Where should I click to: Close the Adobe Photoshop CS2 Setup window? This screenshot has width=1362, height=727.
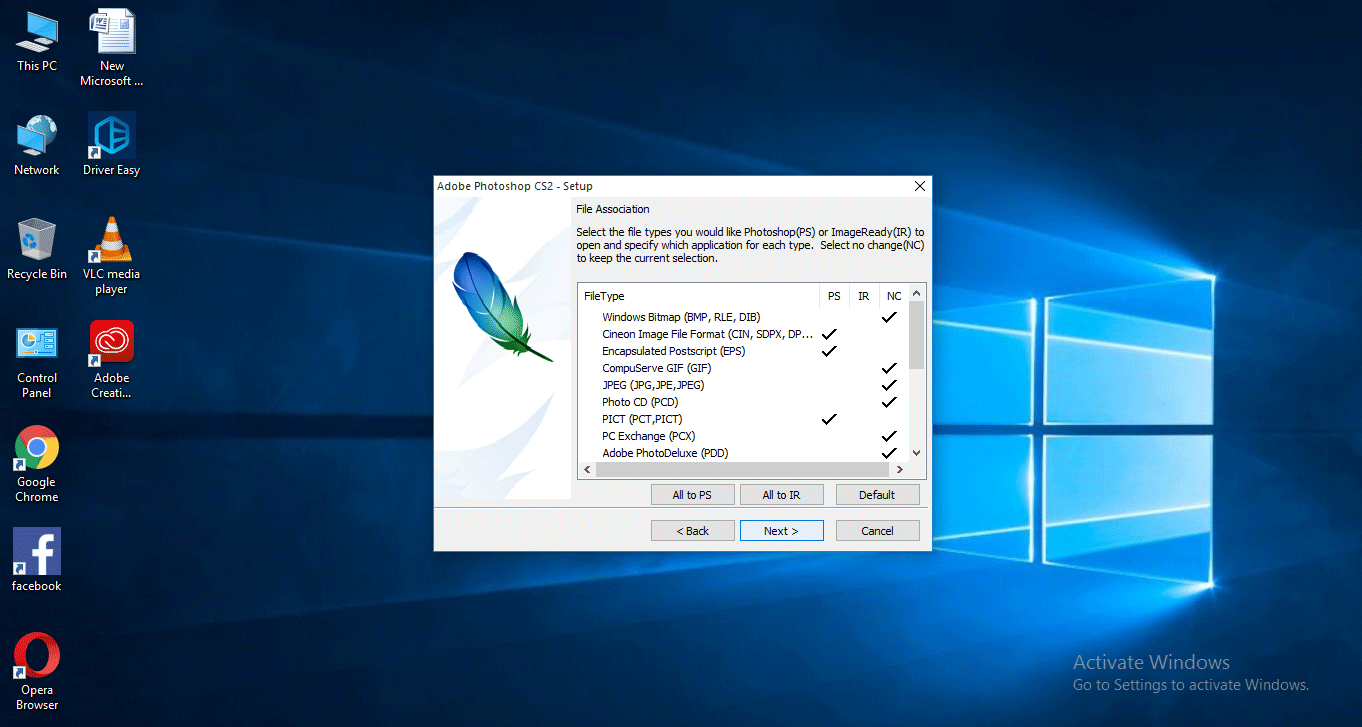pyautogui.click(x=920, y=186)
